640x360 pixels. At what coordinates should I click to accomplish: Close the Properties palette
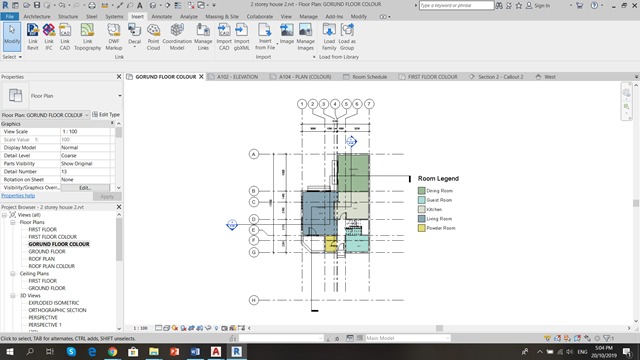tap(119, 77)
